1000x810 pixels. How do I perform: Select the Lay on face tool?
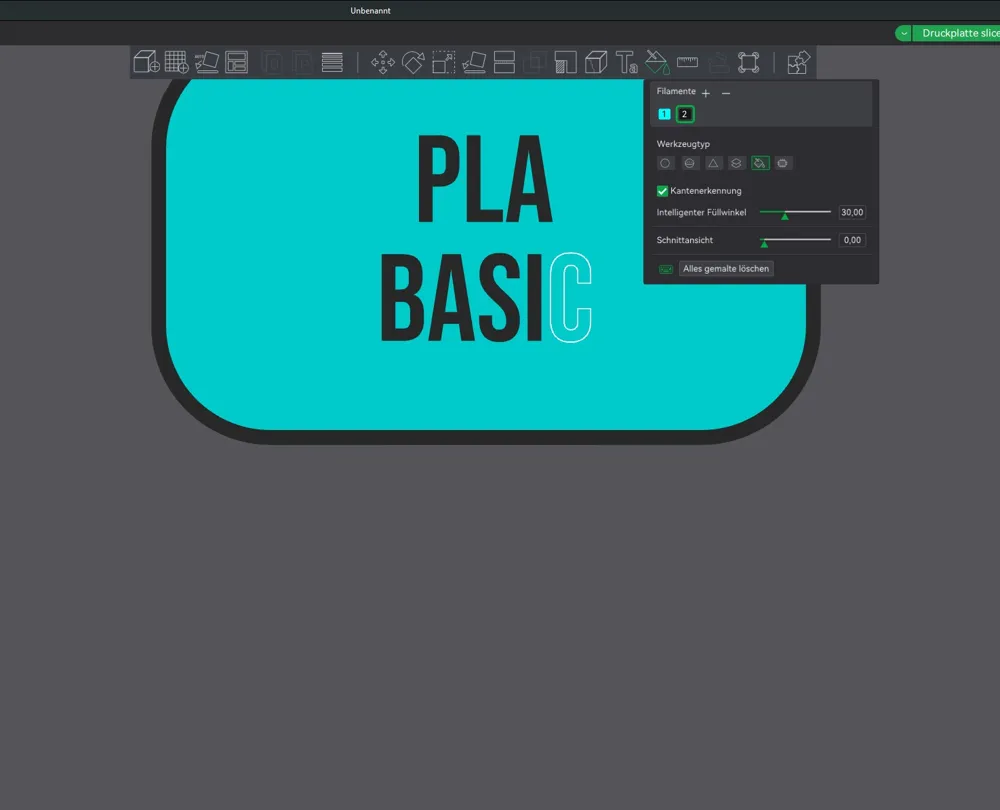coord(474,62)
